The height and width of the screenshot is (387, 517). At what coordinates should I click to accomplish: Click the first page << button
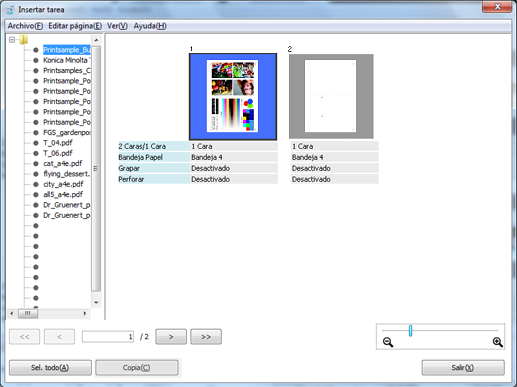point(25,337)
